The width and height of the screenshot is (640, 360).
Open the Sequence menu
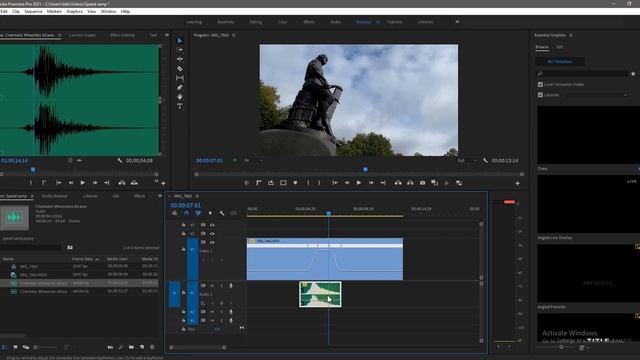(33, 11)
